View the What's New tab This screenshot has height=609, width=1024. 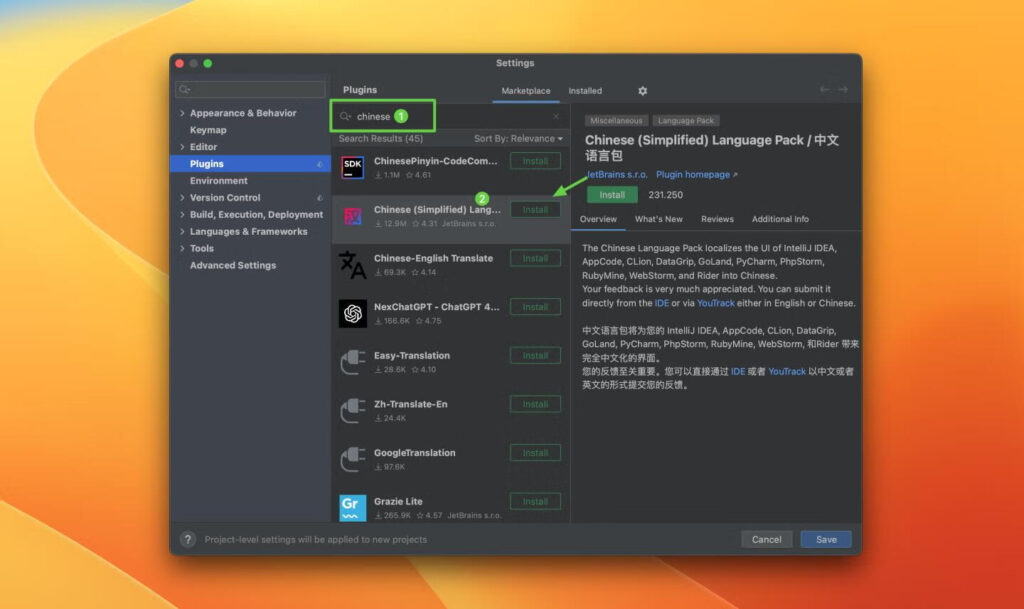pos(658,219)
